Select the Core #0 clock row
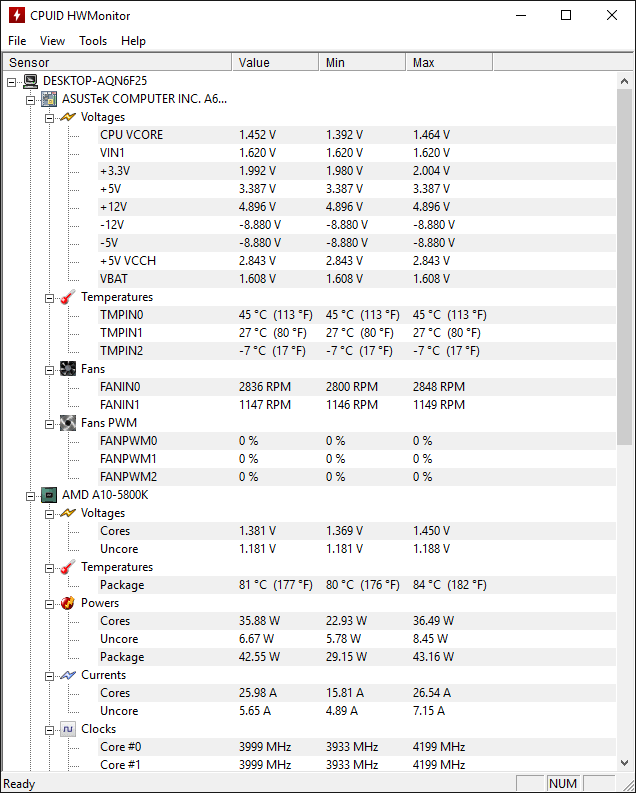The image size is (636, 793). click(x=357, y=747)
